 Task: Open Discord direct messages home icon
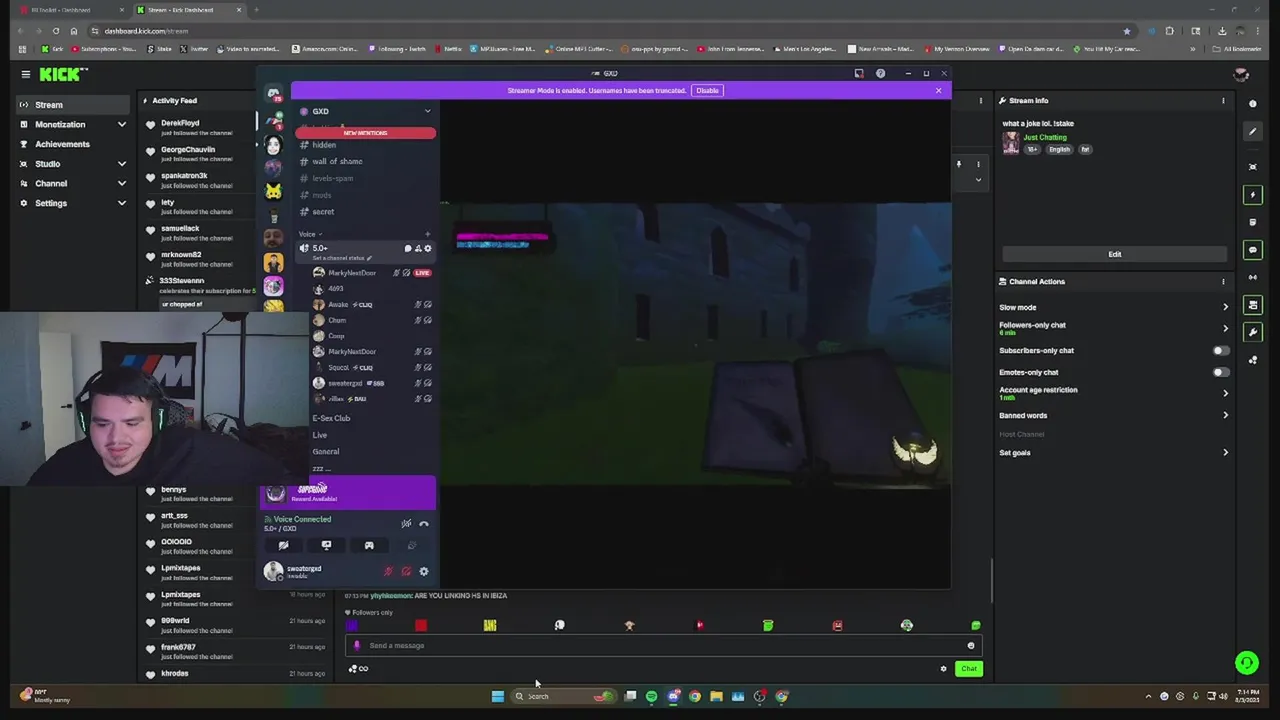click(273, 94)
